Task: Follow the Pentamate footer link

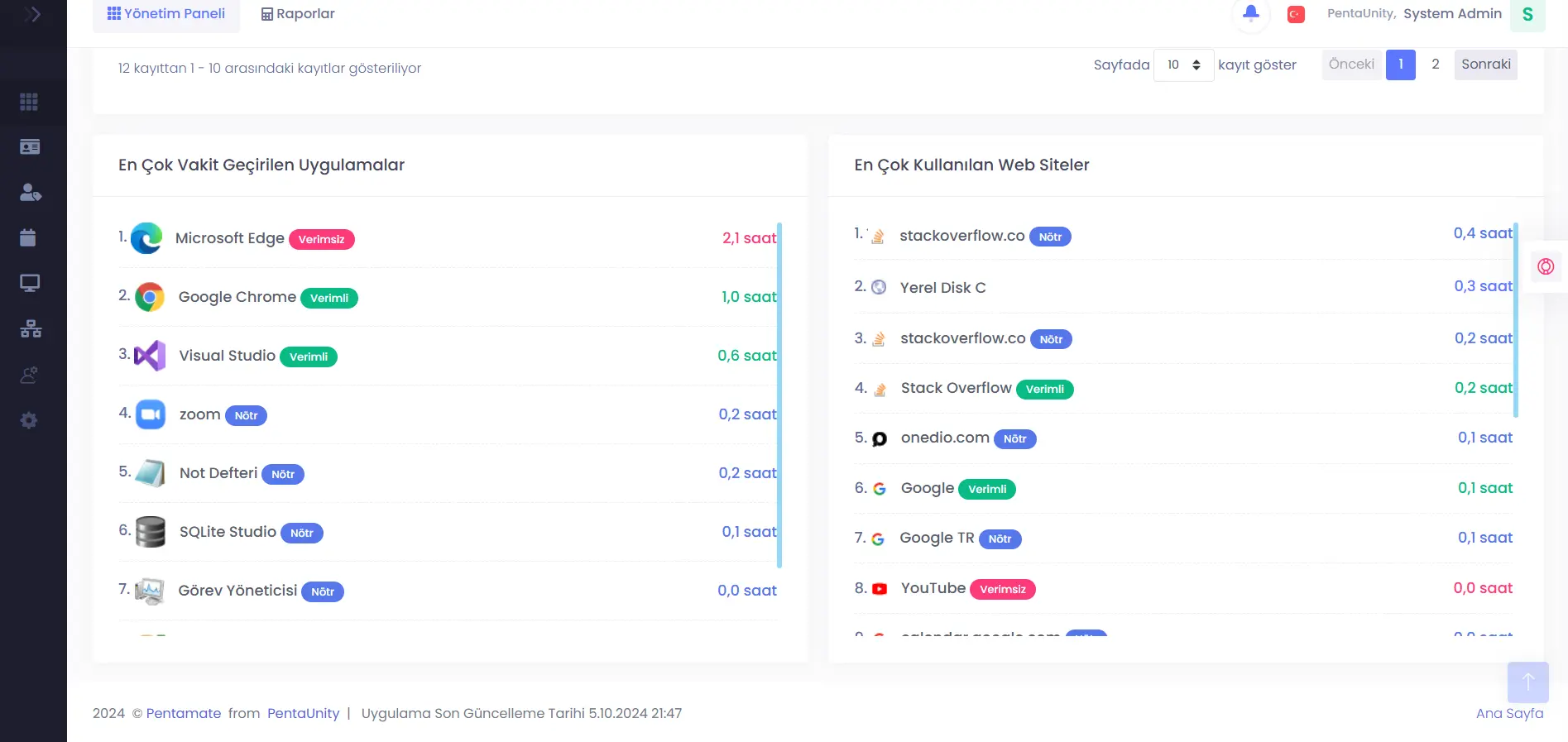Action: [x=184, y=713]
